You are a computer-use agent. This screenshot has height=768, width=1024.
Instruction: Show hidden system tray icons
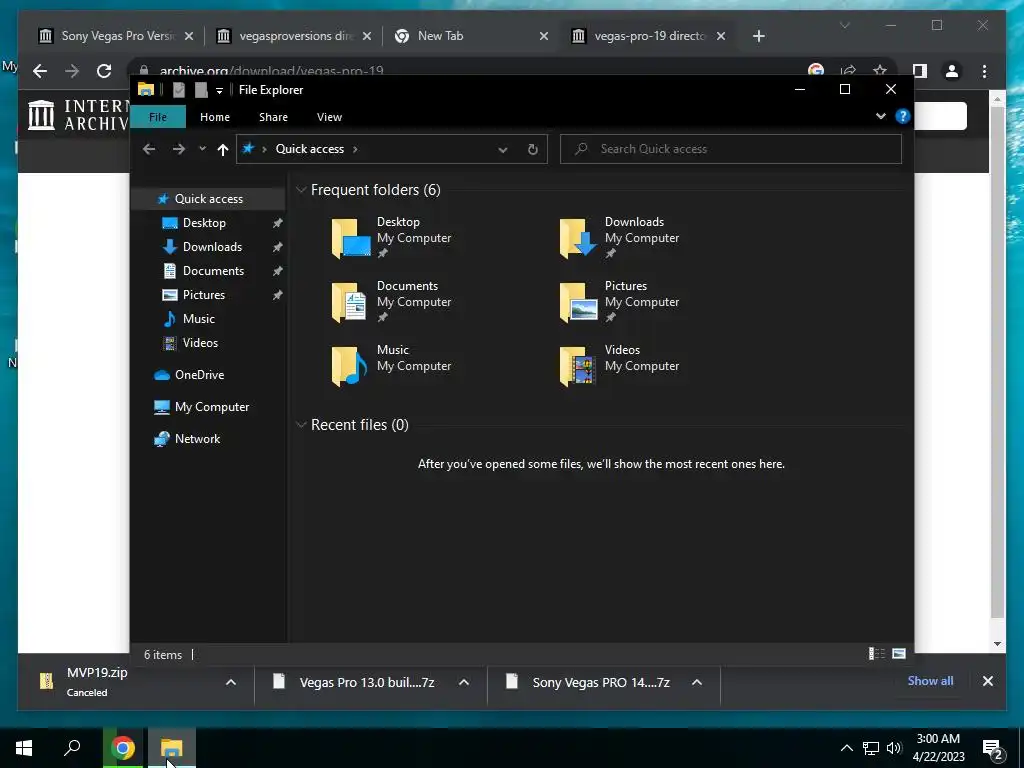[846, 748]
